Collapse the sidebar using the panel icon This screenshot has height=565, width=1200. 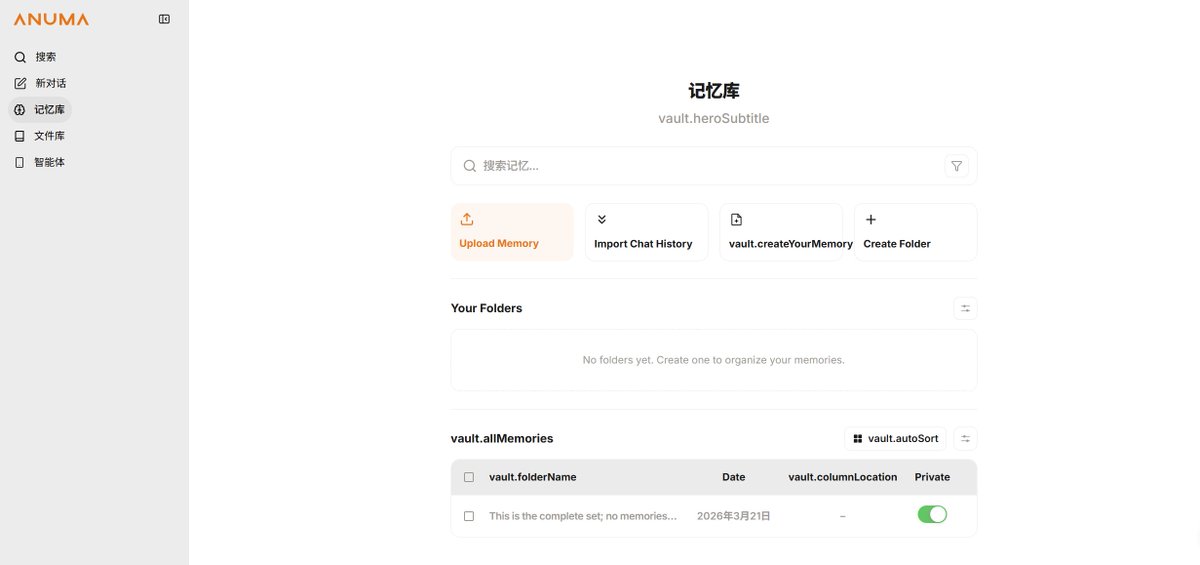tap(164, 19)
